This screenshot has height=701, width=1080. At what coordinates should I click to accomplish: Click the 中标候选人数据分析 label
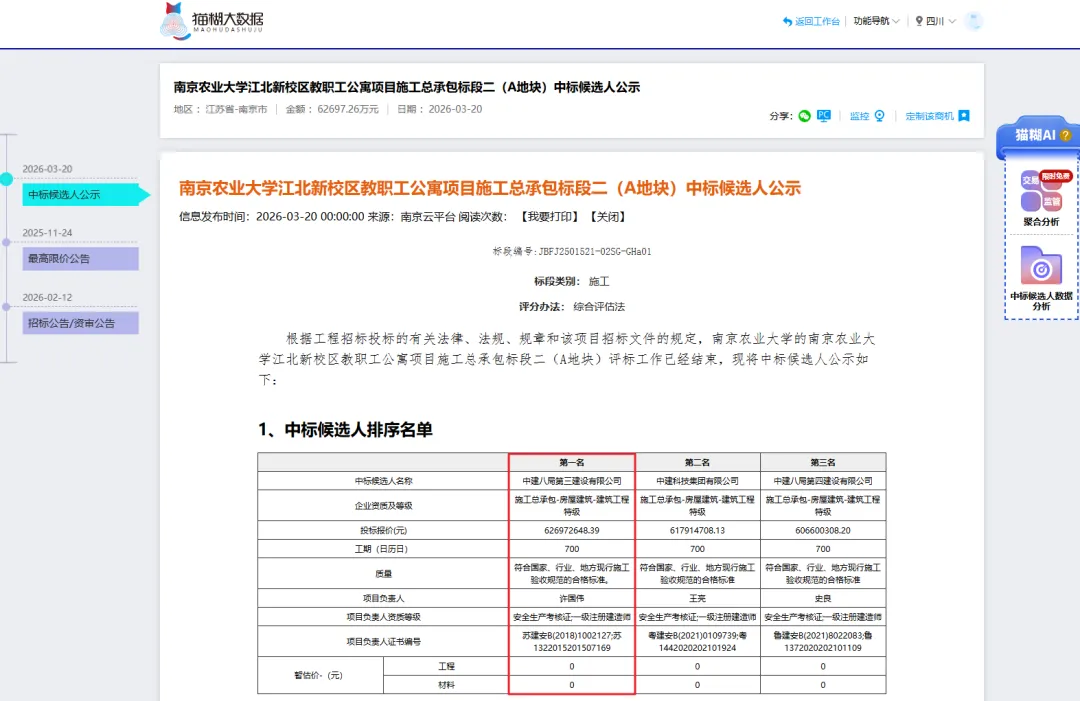(x=1041, y=301)
